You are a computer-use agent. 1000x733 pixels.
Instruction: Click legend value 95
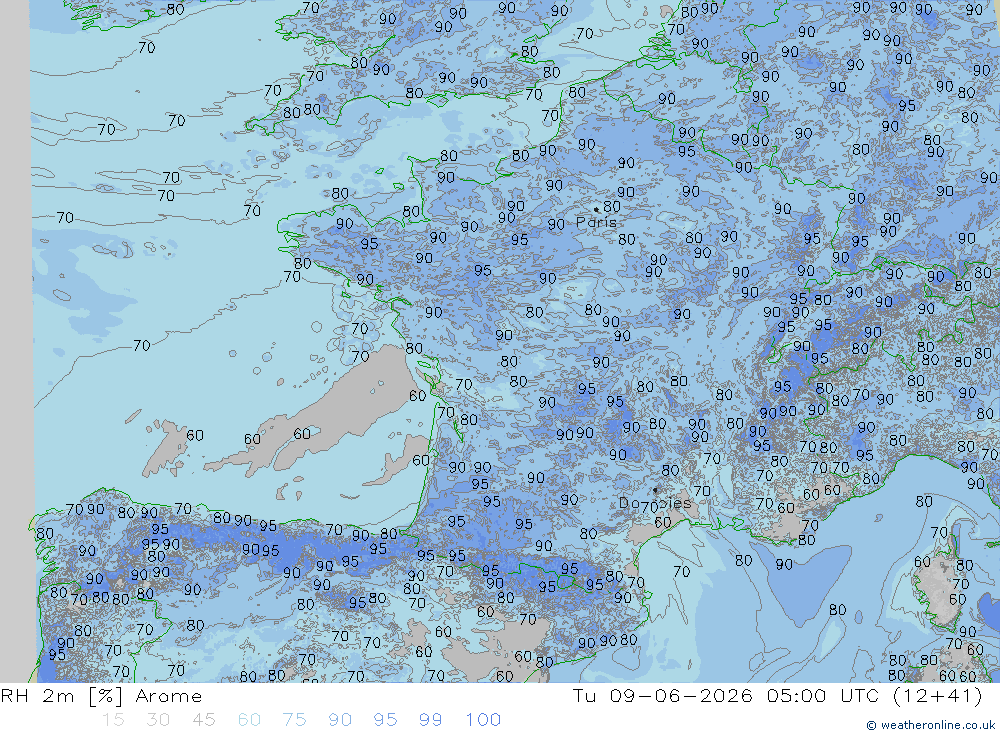tap(385, 720)
